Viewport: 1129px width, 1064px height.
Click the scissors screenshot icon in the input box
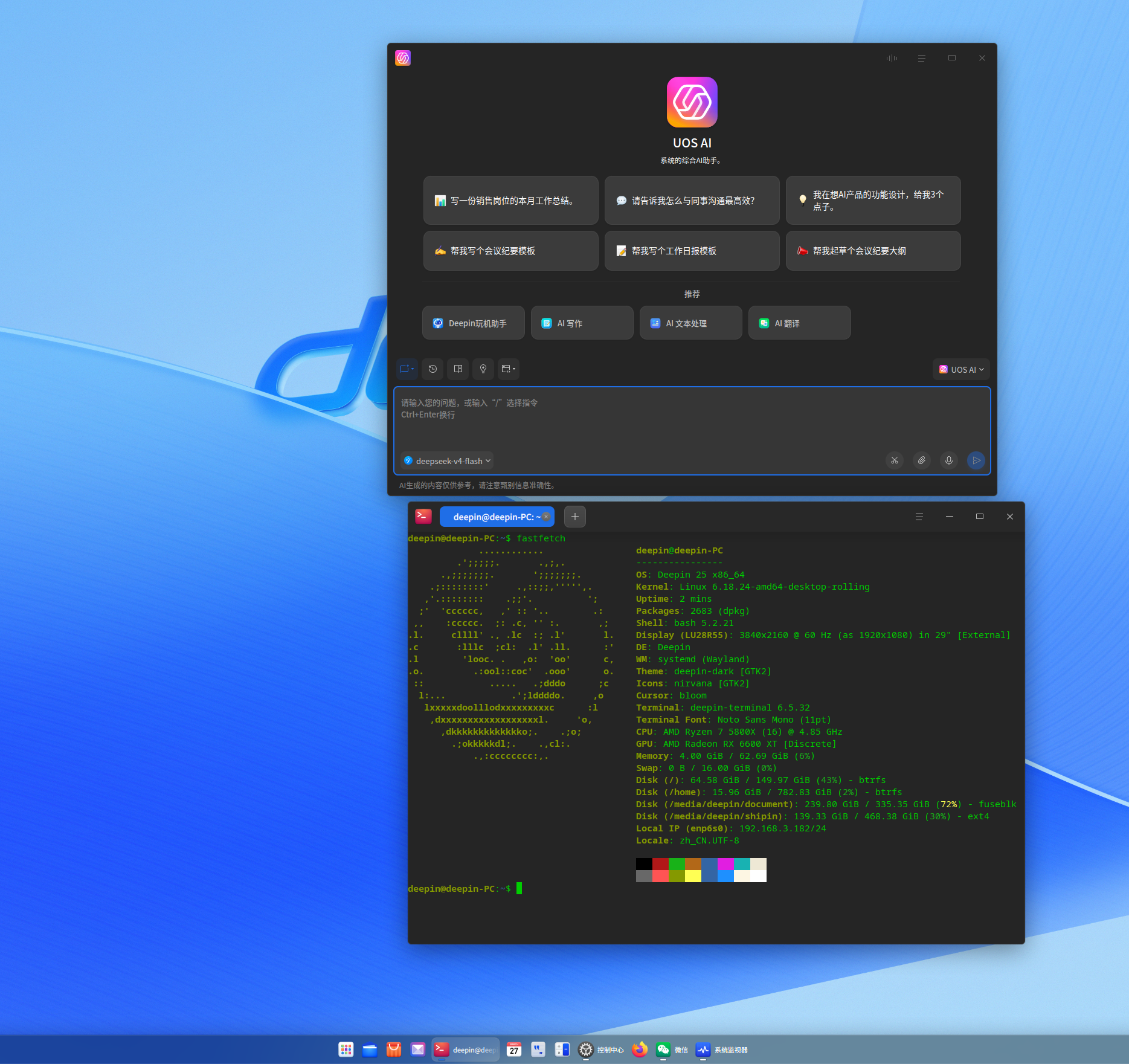click(895, 460)
